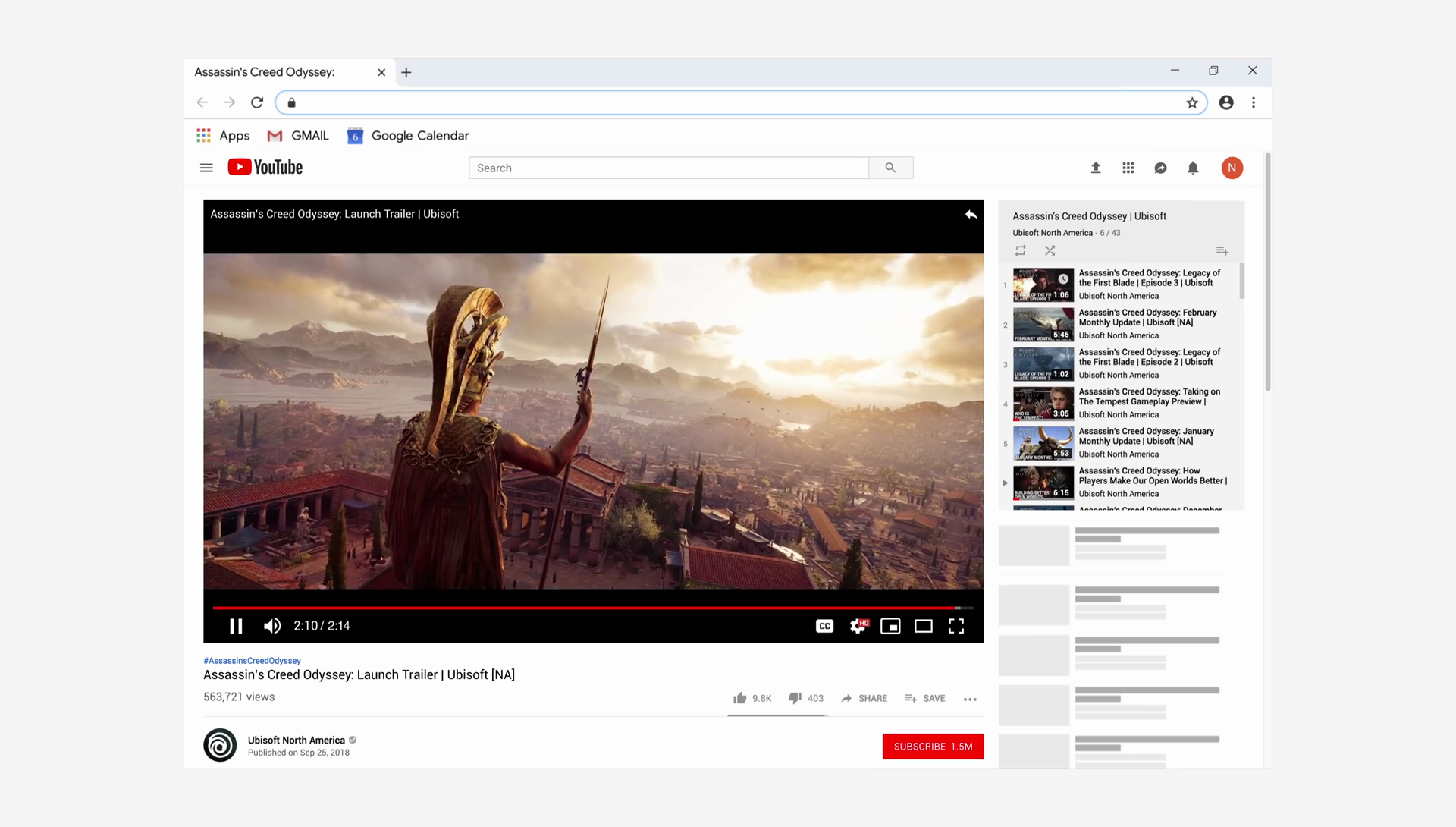The width and height of the screenshot is (1456, 827).
Task: Enter full screen mode
Action: tap(956, 626)
